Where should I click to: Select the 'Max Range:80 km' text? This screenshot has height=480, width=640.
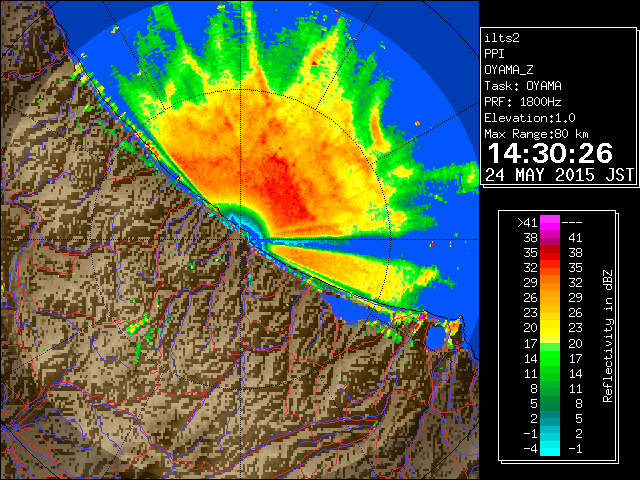(x=536, y=134)
